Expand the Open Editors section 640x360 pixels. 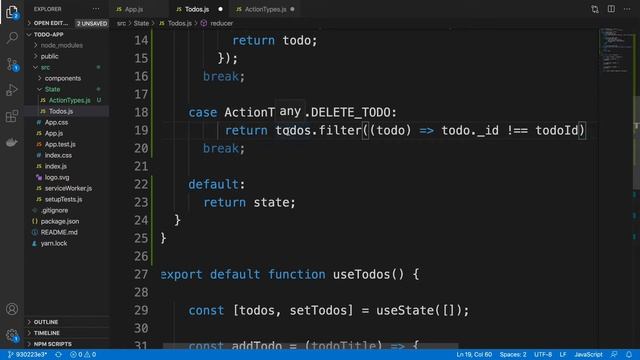tap(51, 23)
